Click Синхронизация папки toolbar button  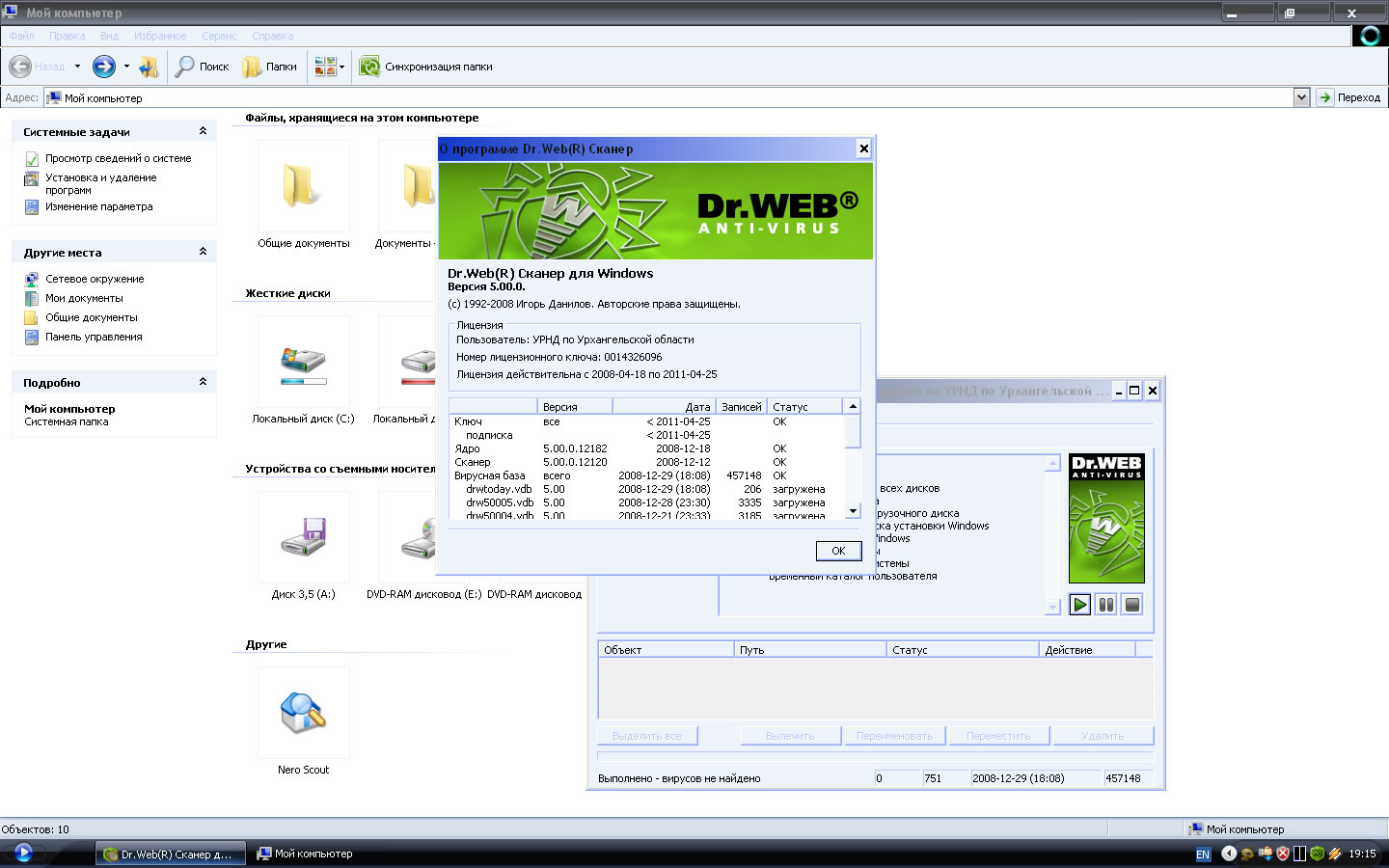426,67
